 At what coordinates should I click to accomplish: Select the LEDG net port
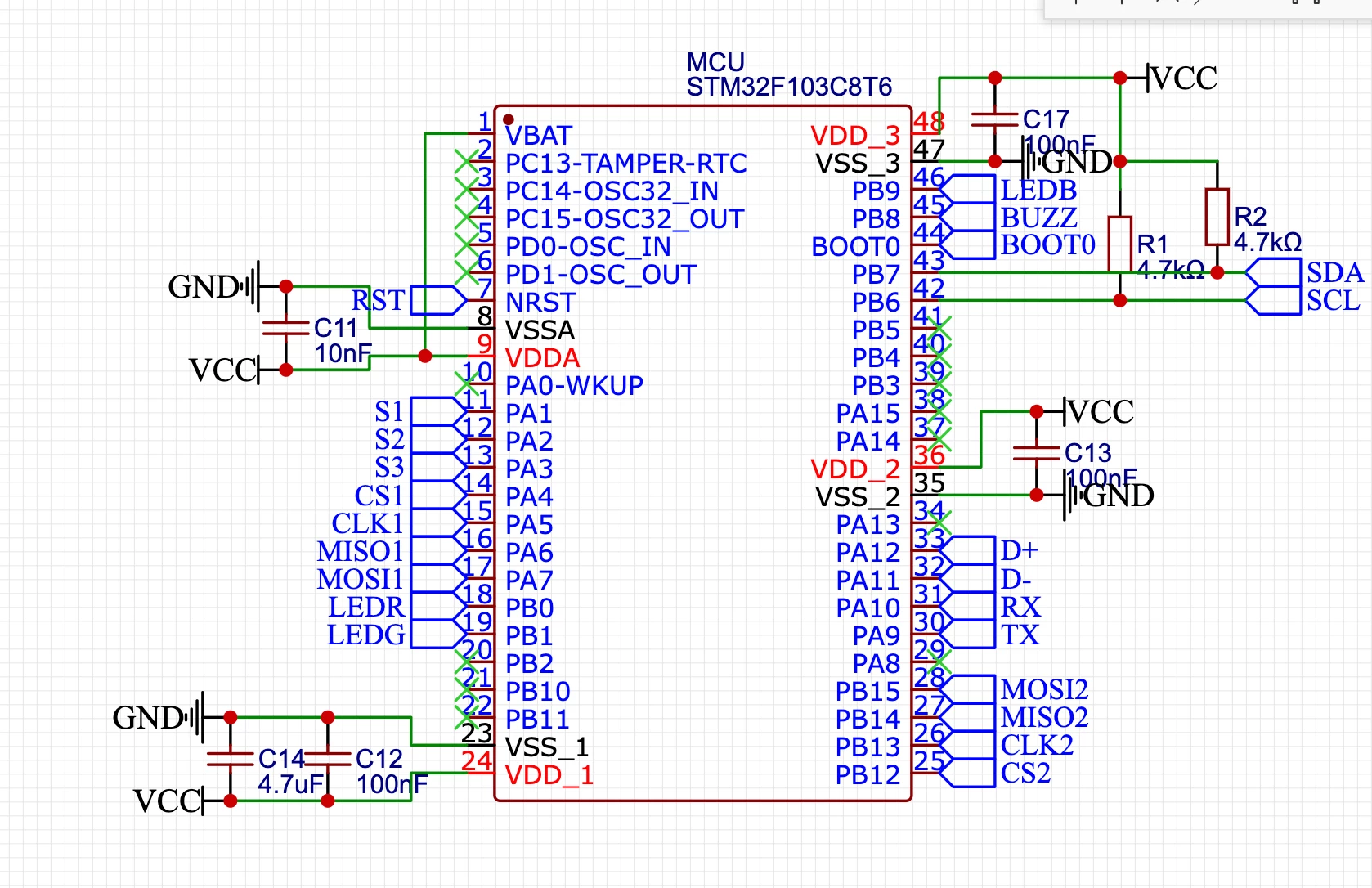pos(397,634)
